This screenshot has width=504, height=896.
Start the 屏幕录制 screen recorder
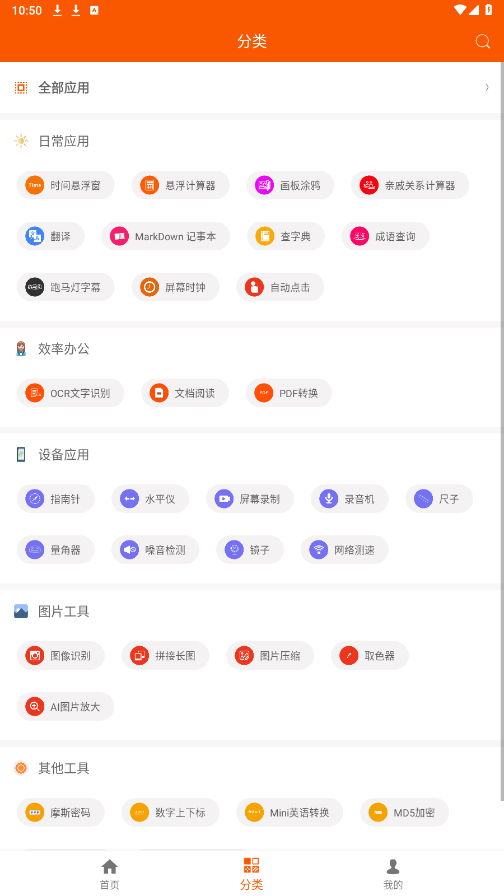(250, 499)
